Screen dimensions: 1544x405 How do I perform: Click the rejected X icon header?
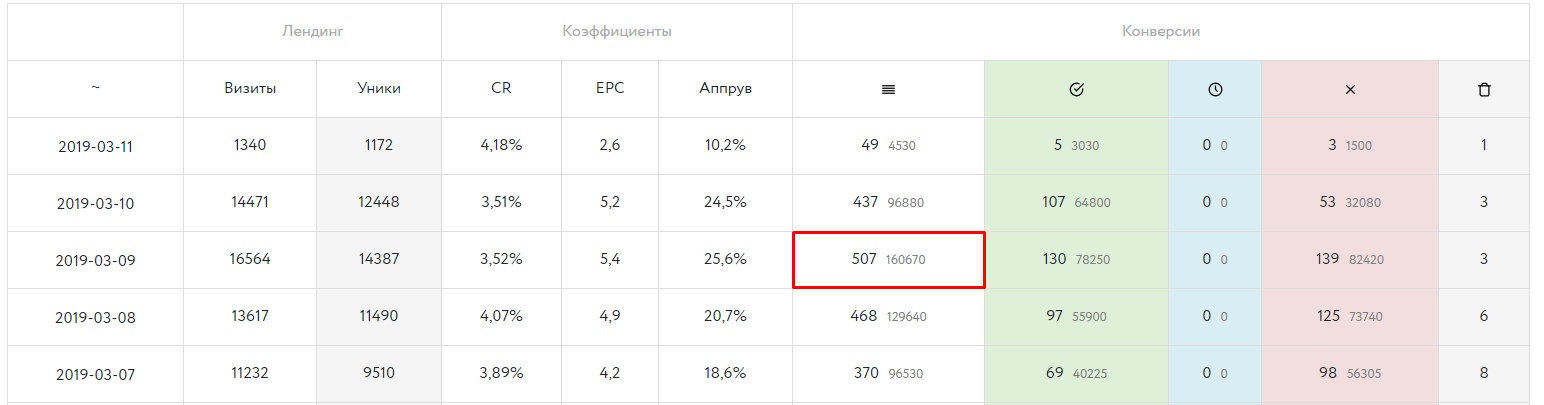[x=1350, y=89]
